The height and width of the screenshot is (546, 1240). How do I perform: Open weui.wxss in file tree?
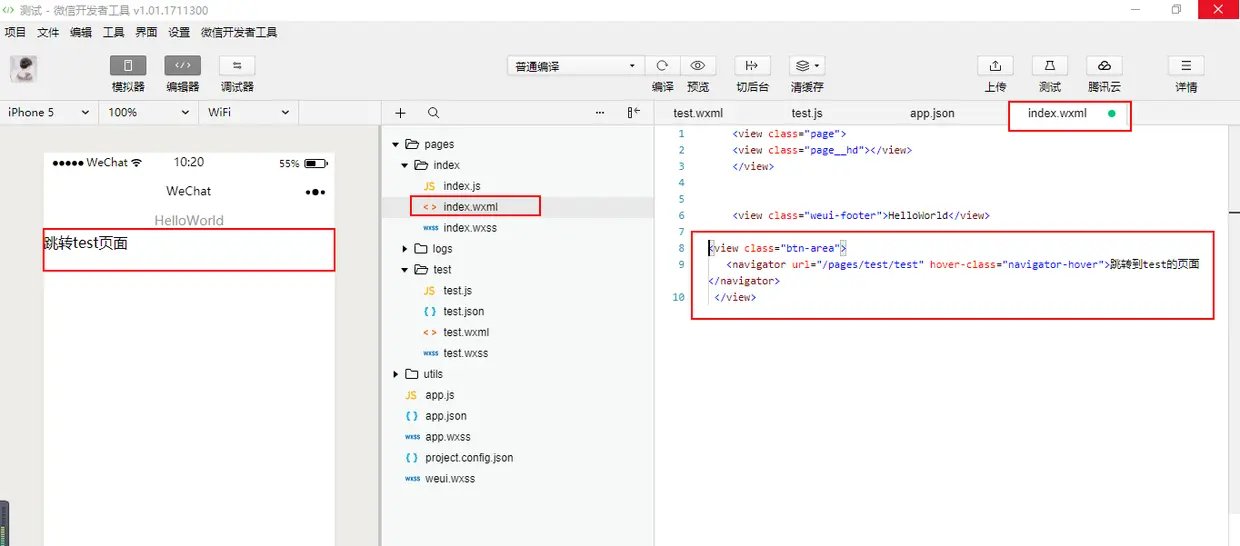click(450, 479)
